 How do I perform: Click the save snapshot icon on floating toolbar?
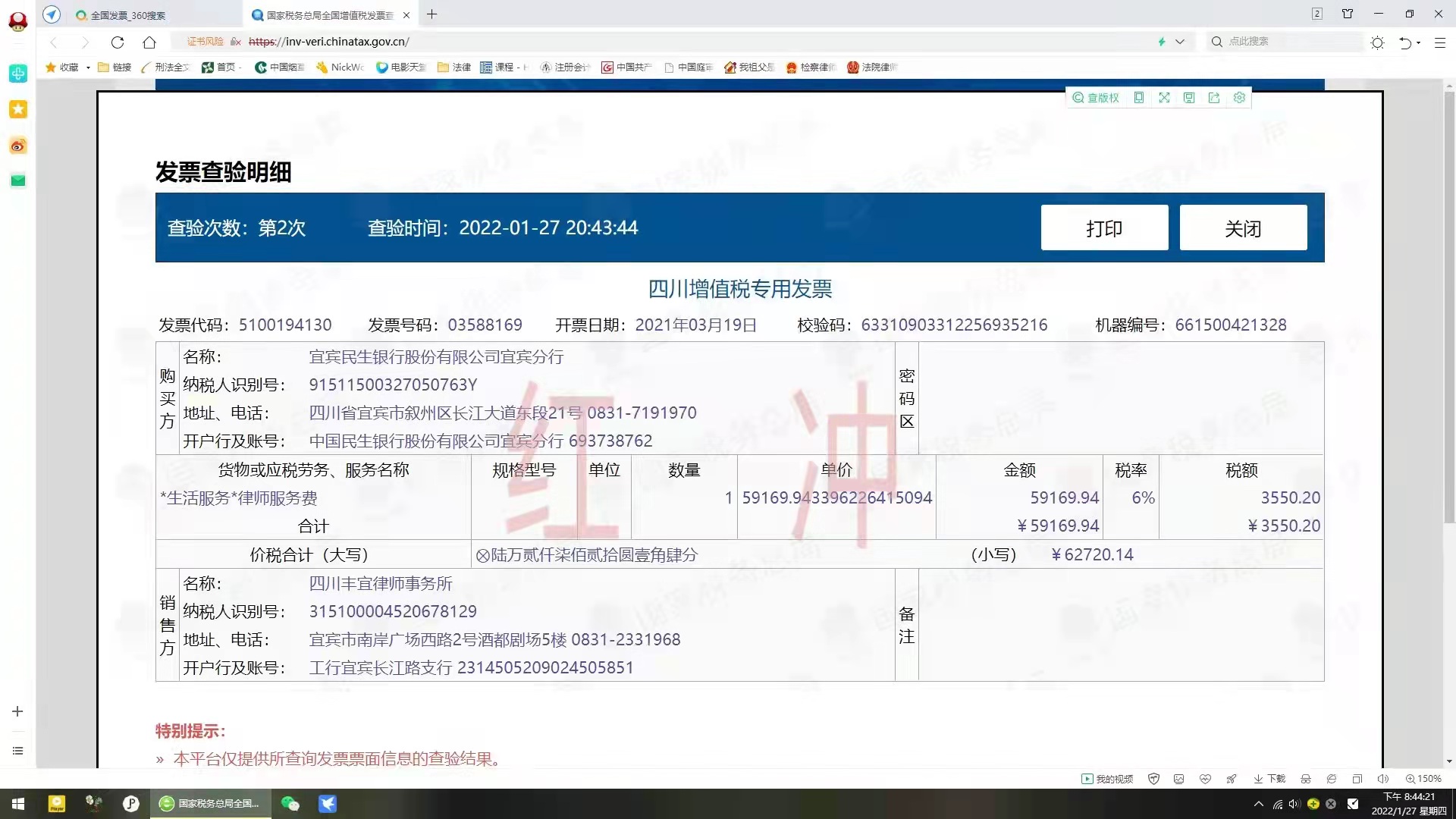1189,97
